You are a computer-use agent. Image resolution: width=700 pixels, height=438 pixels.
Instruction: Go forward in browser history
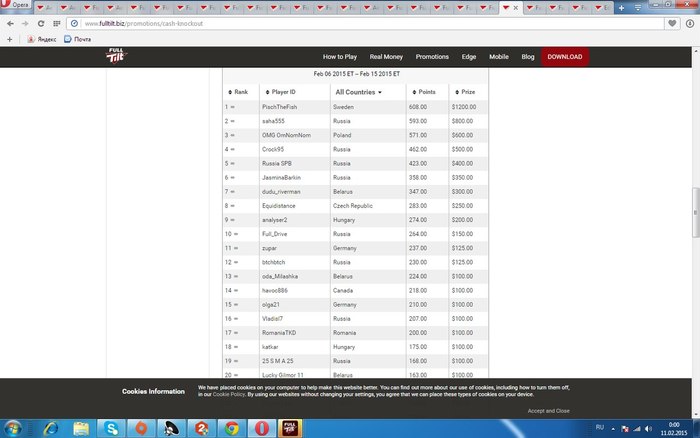(x=25, y=24)
